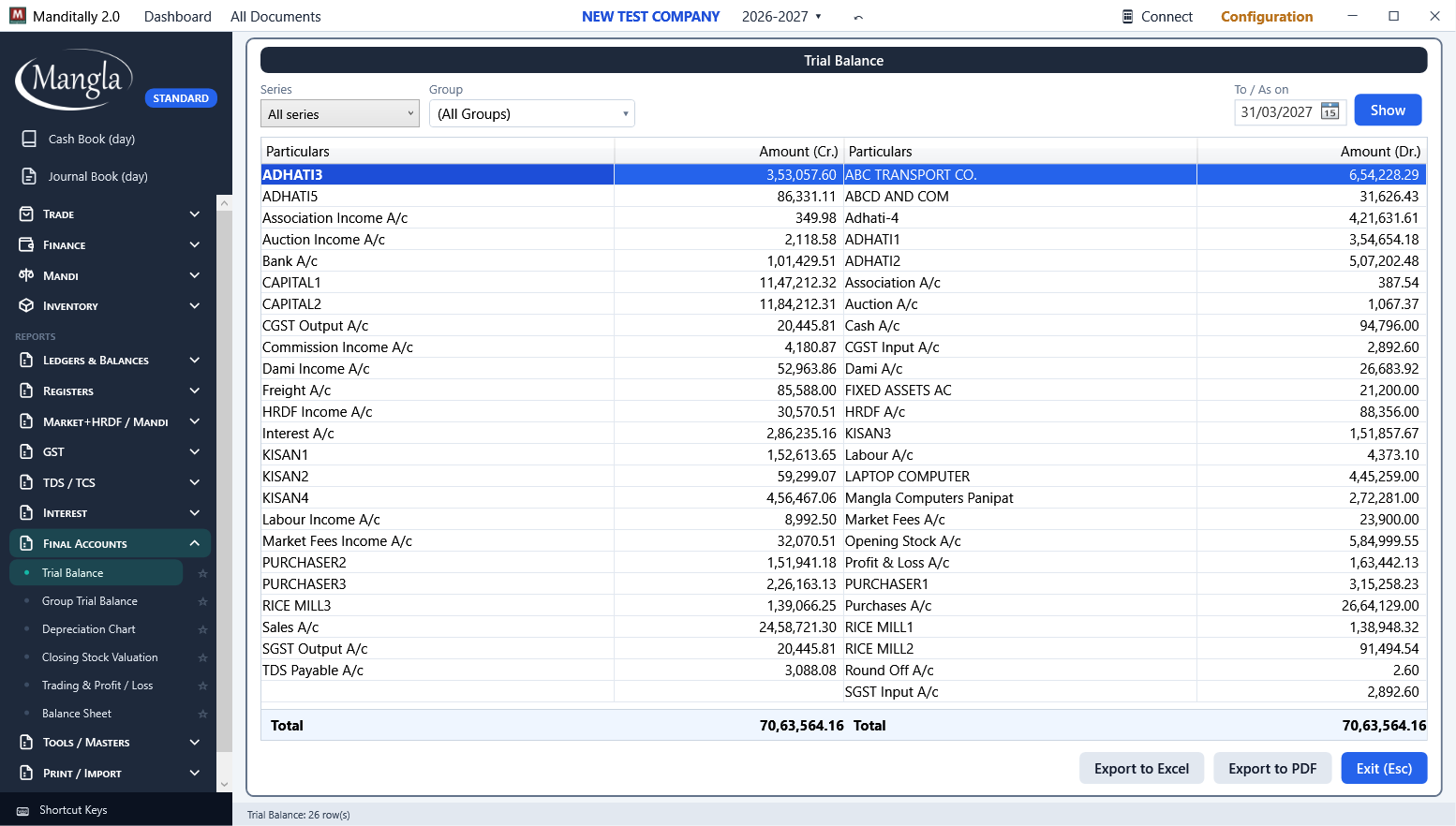The width and height of the screenshot is (1456, 826).
Task: Click the Inventory box icon
Action: [x=26, y=306]
